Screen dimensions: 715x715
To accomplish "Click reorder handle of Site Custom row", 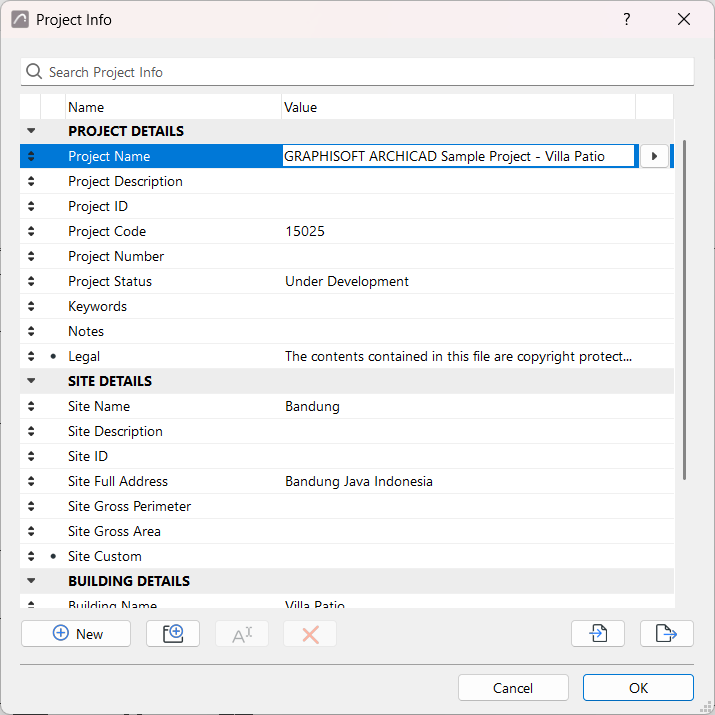I will pyautogui.click(x=31, y=556).
